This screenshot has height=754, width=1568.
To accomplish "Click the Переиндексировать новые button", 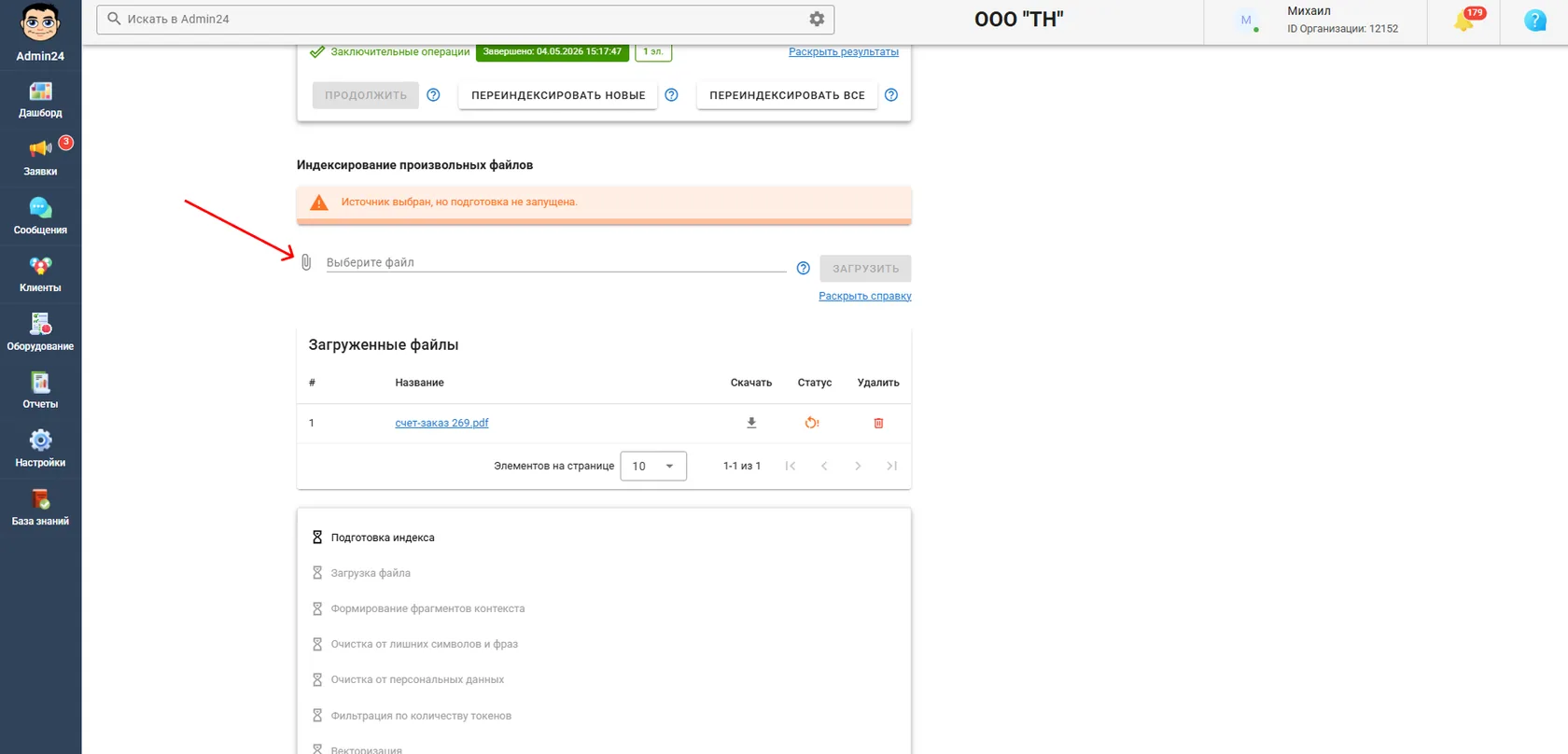I will click(x=558, y=95).
